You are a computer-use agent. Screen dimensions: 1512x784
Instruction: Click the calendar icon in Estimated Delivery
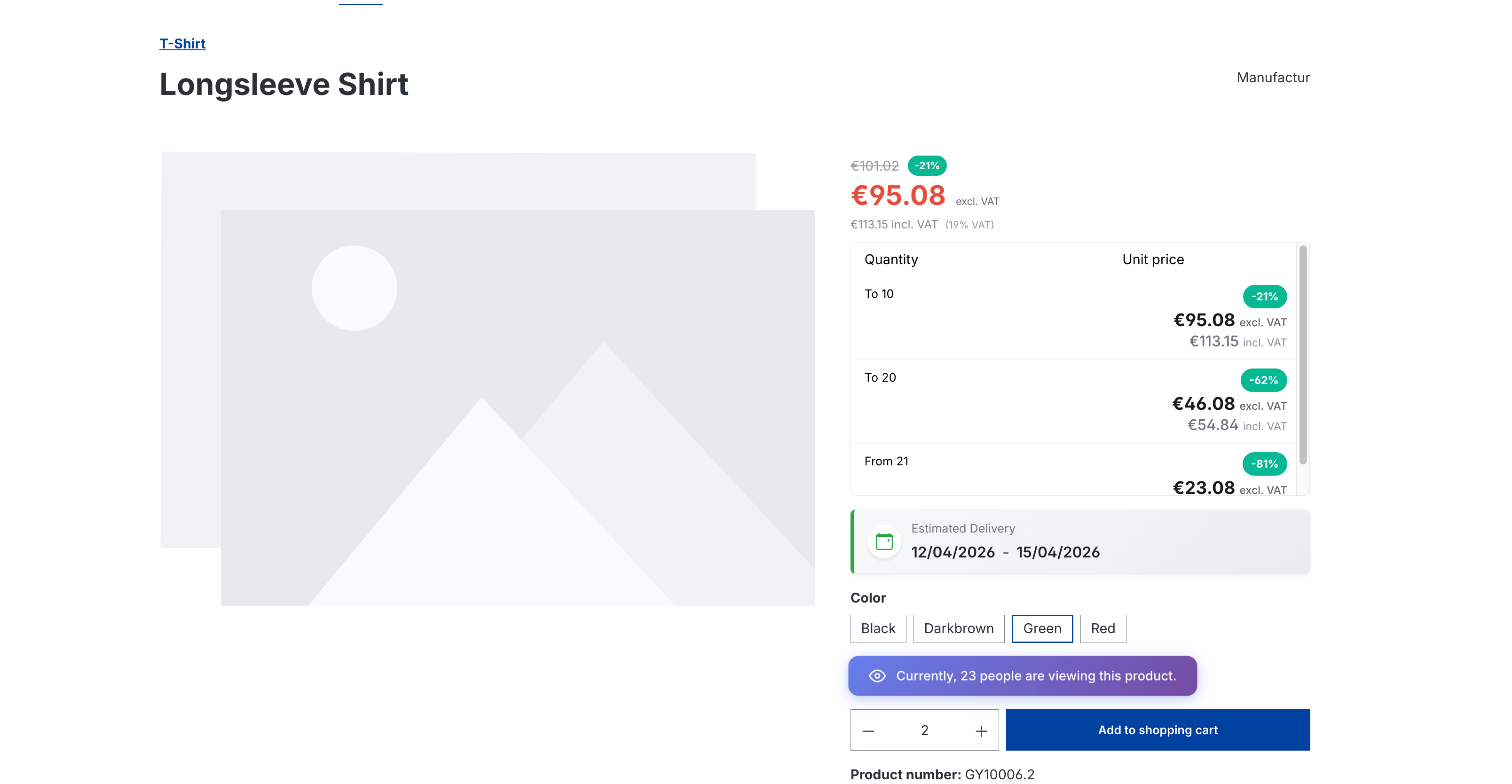(884, 541)
